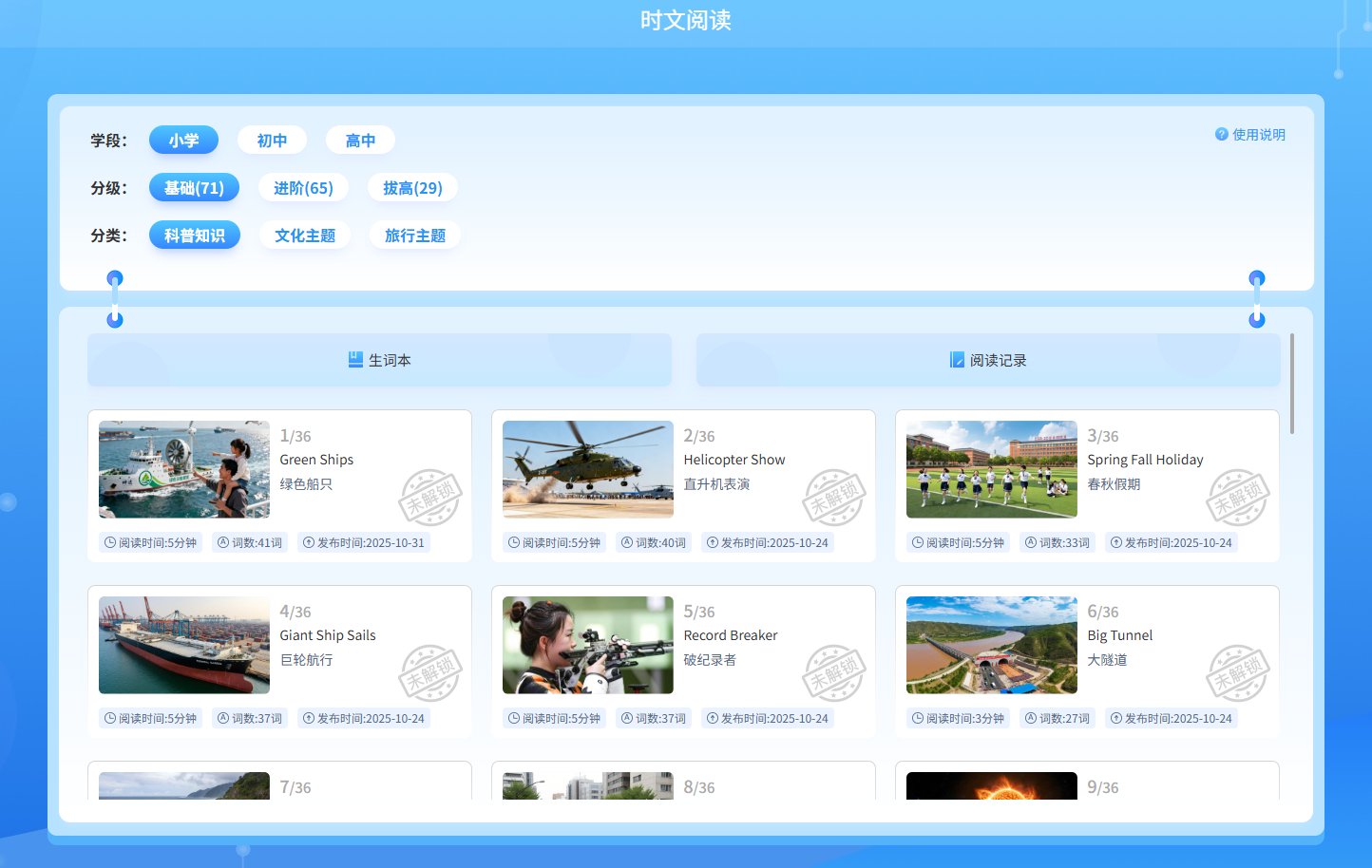Switch school stage to 初中
Screen dimensions: 1372x868
click(x=272, y=141)
